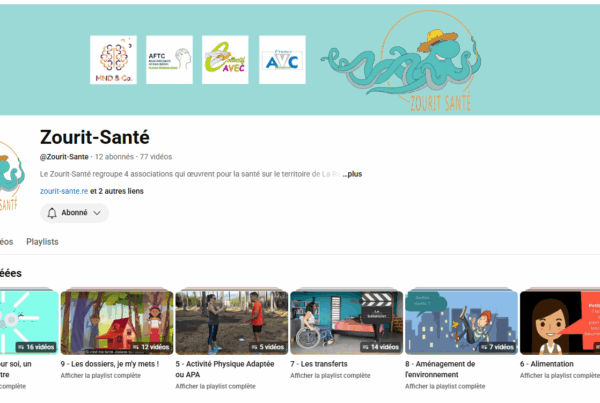Click the '16 vidéos' playlist badge

point(36,347)
